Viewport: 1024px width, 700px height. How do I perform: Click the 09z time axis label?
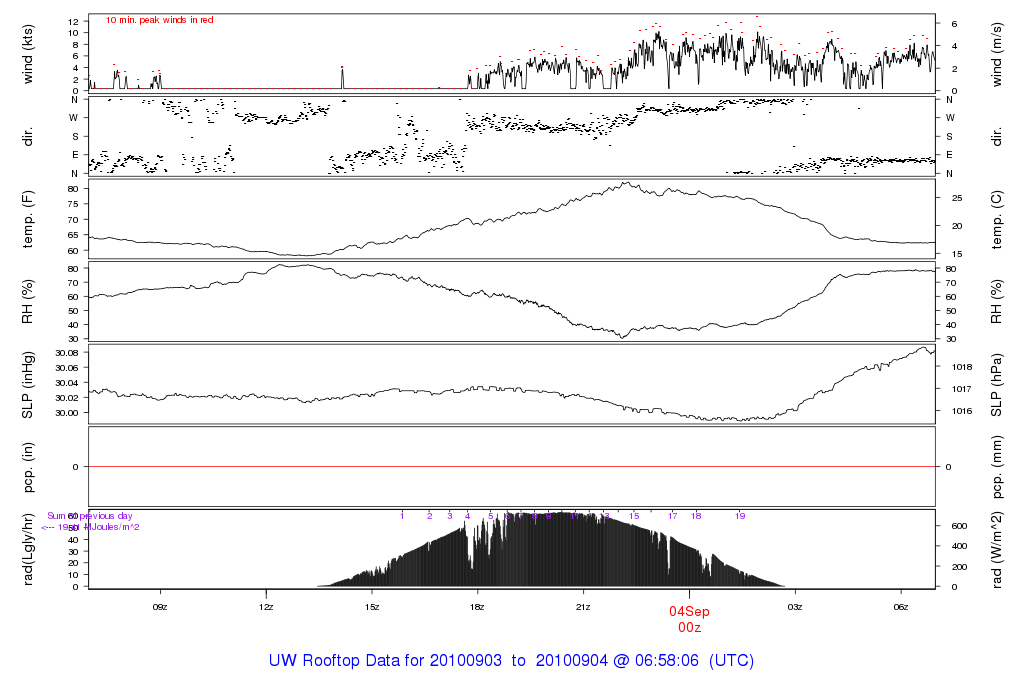coord(160,606)
